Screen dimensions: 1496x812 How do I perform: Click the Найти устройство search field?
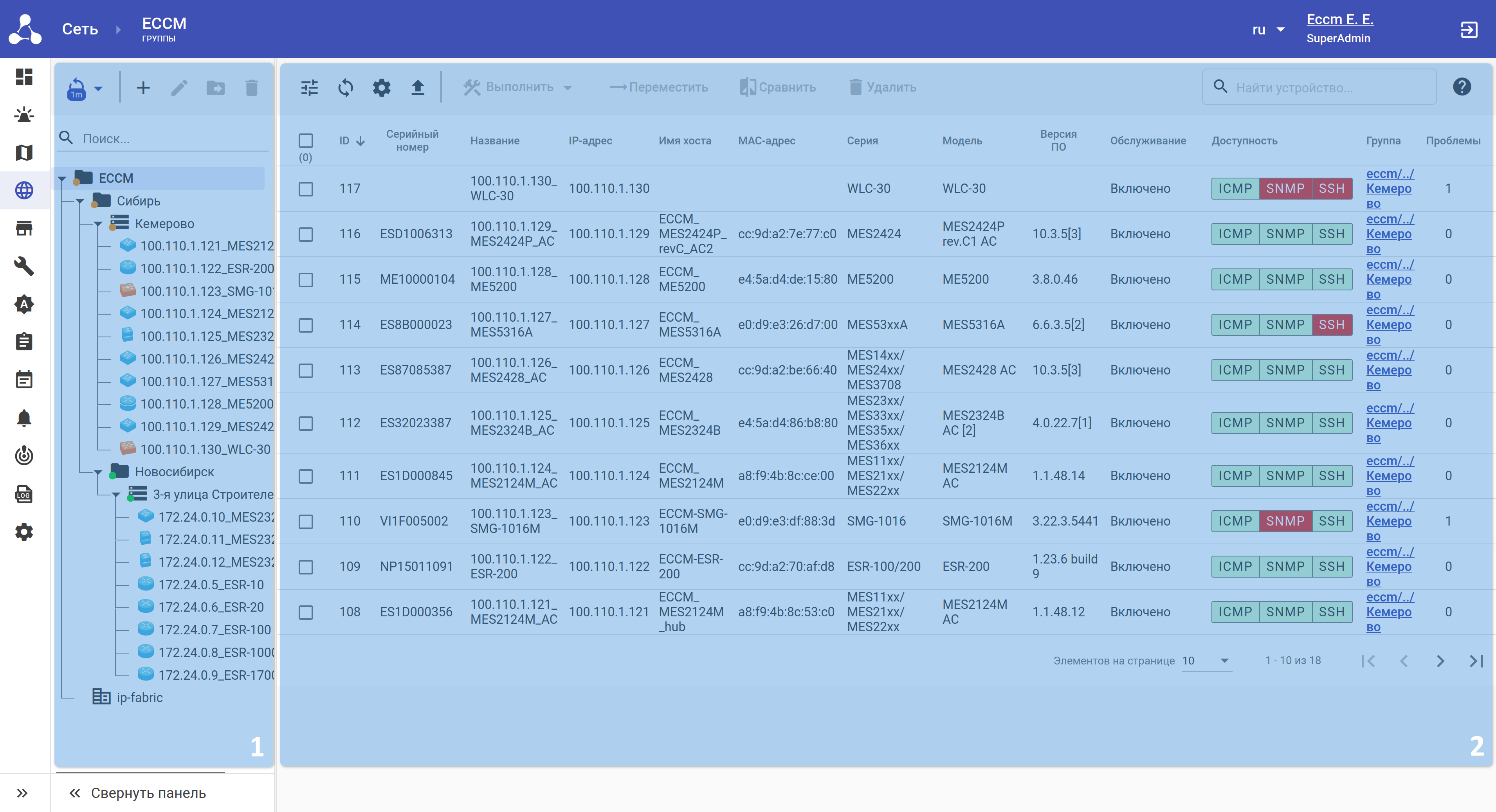(x=1330, y=88)
